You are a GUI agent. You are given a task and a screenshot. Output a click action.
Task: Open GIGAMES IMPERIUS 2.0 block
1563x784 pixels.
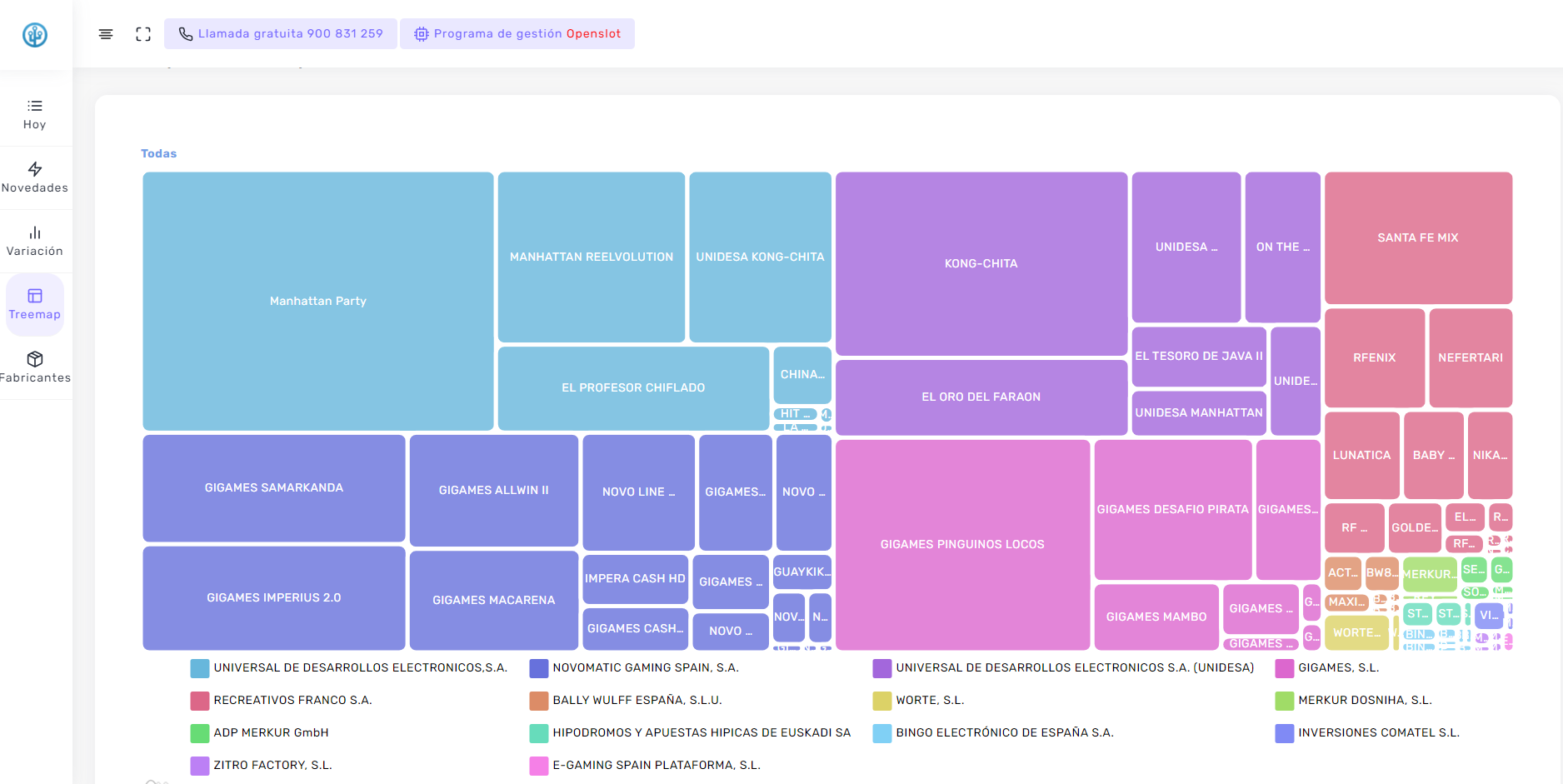click(x=274, y=598)
